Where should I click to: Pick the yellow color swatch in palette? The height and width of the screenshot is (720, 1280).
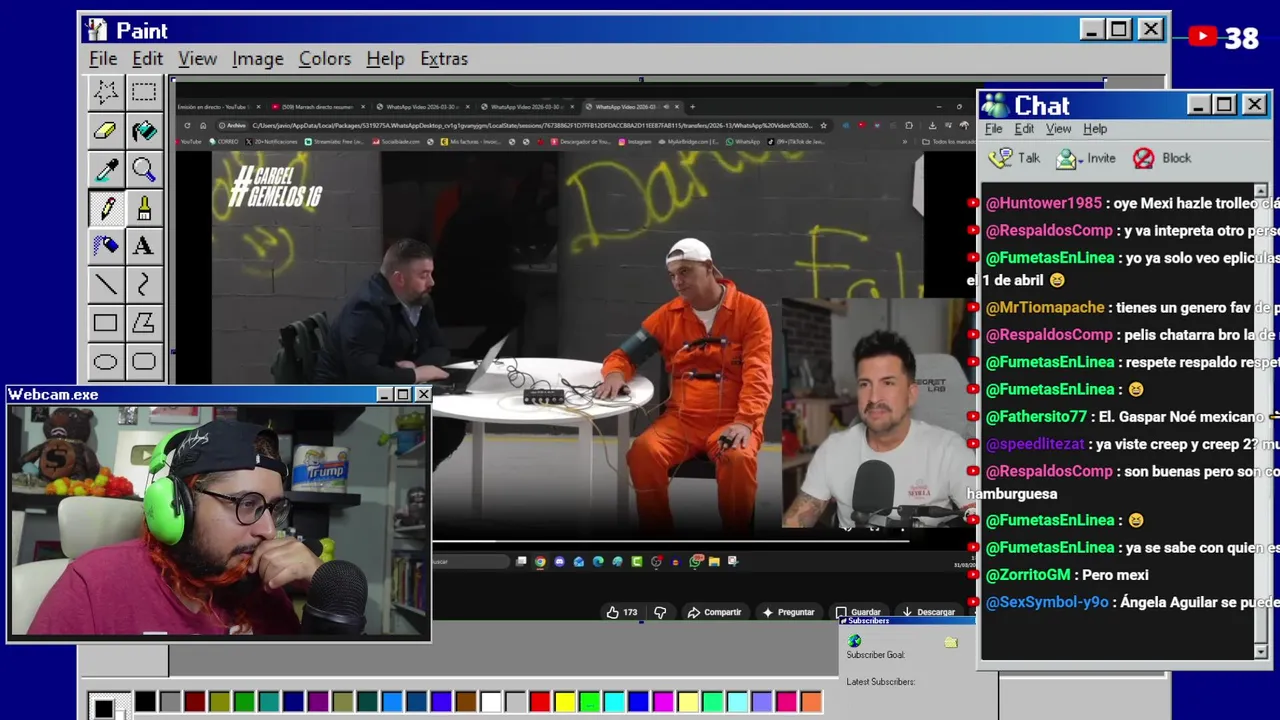(565, 702)
